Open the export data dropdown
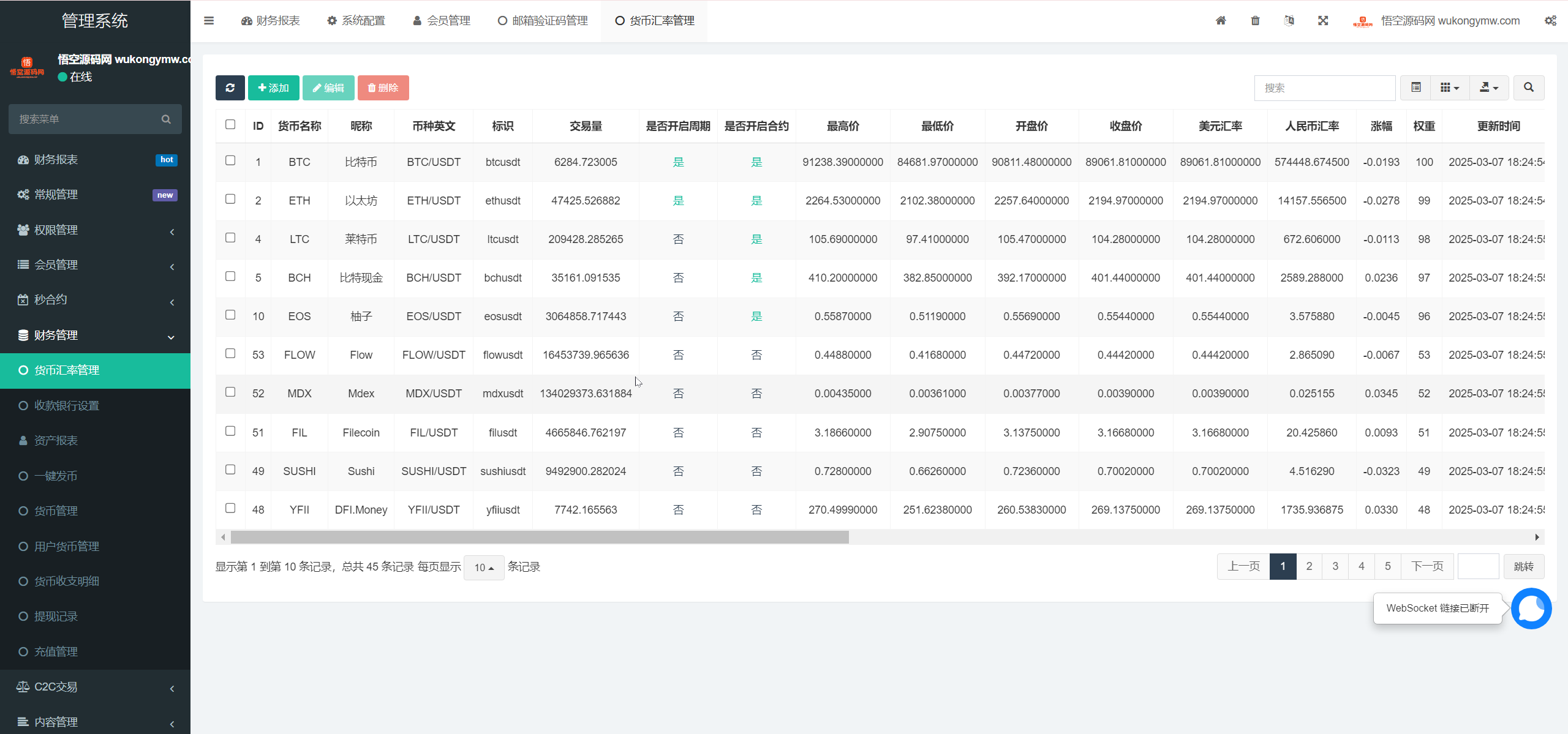The height and width of the screenshot is (734, 1568). tap(1488, 88)
